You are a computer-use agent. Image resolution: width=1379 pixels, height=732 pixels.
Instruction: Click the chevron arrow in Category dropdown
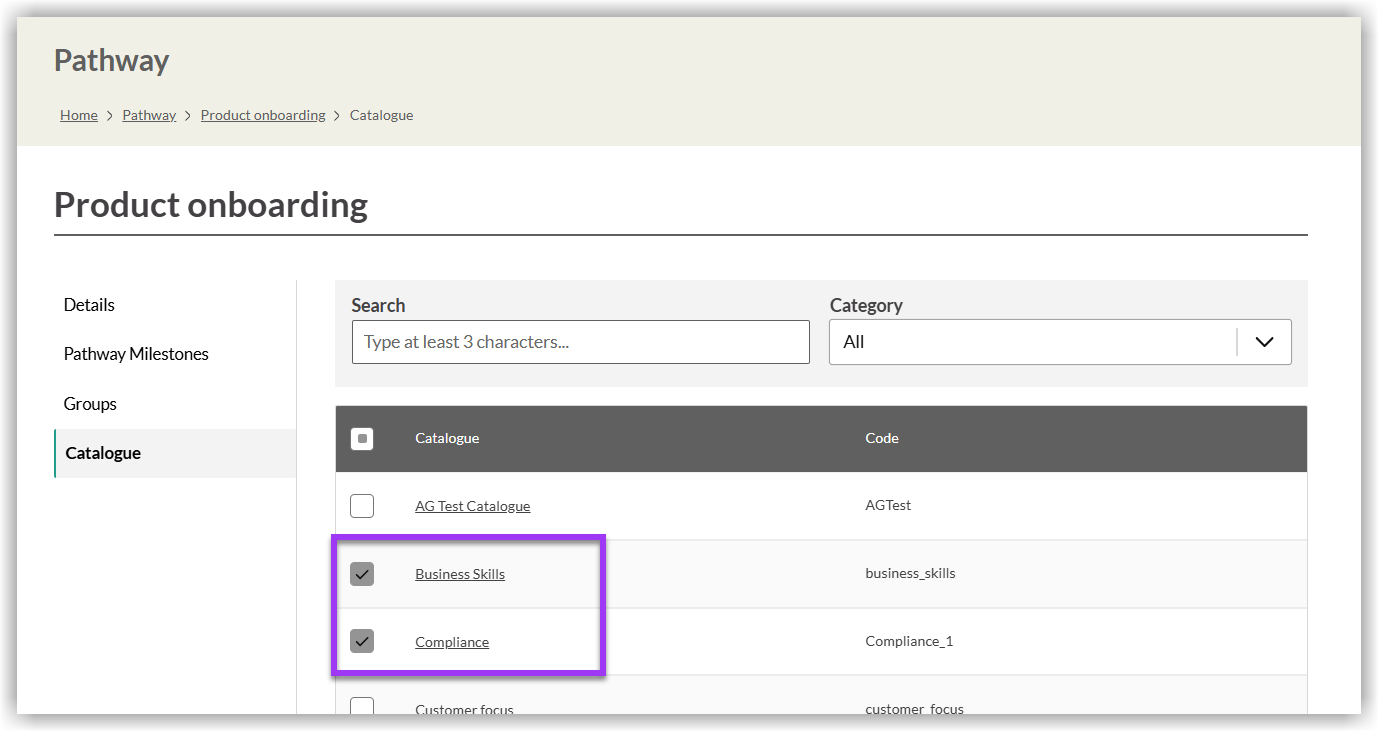pos(1264,342)
